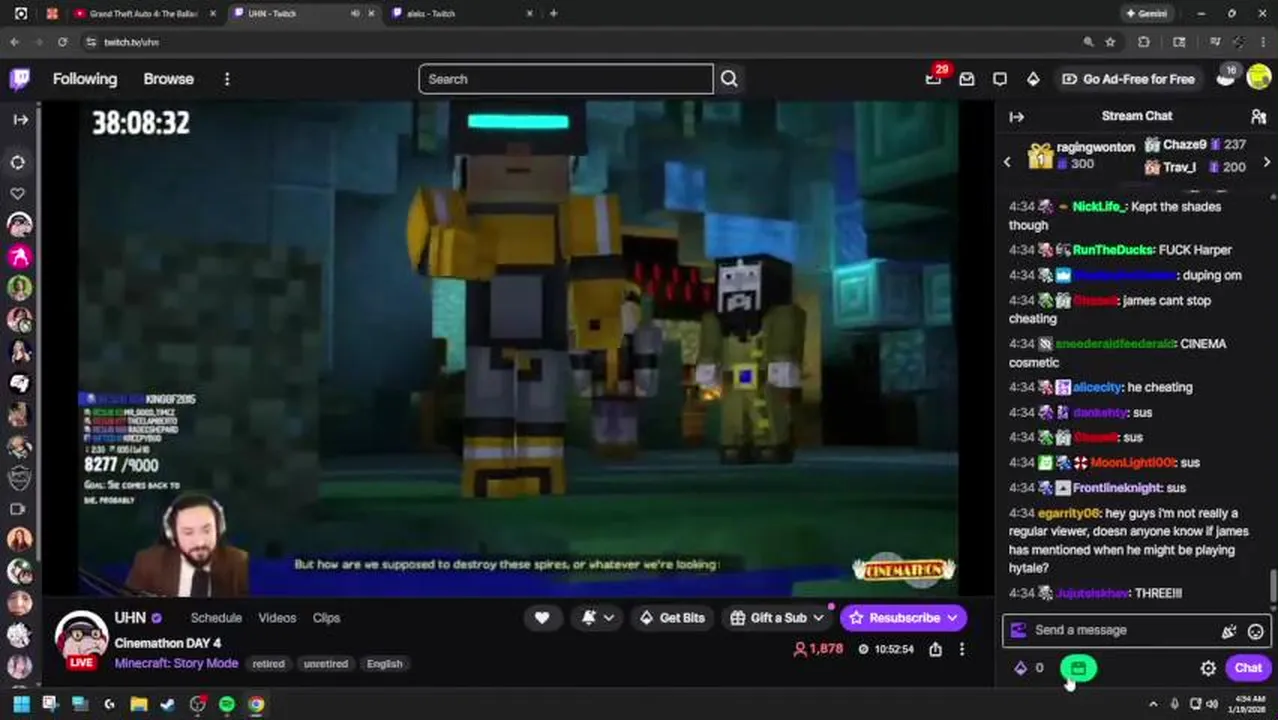The width and height of the screenshot is (1278, 720).
Task: Open the notifications speech bubble icon
Action: coord(1000,79)
